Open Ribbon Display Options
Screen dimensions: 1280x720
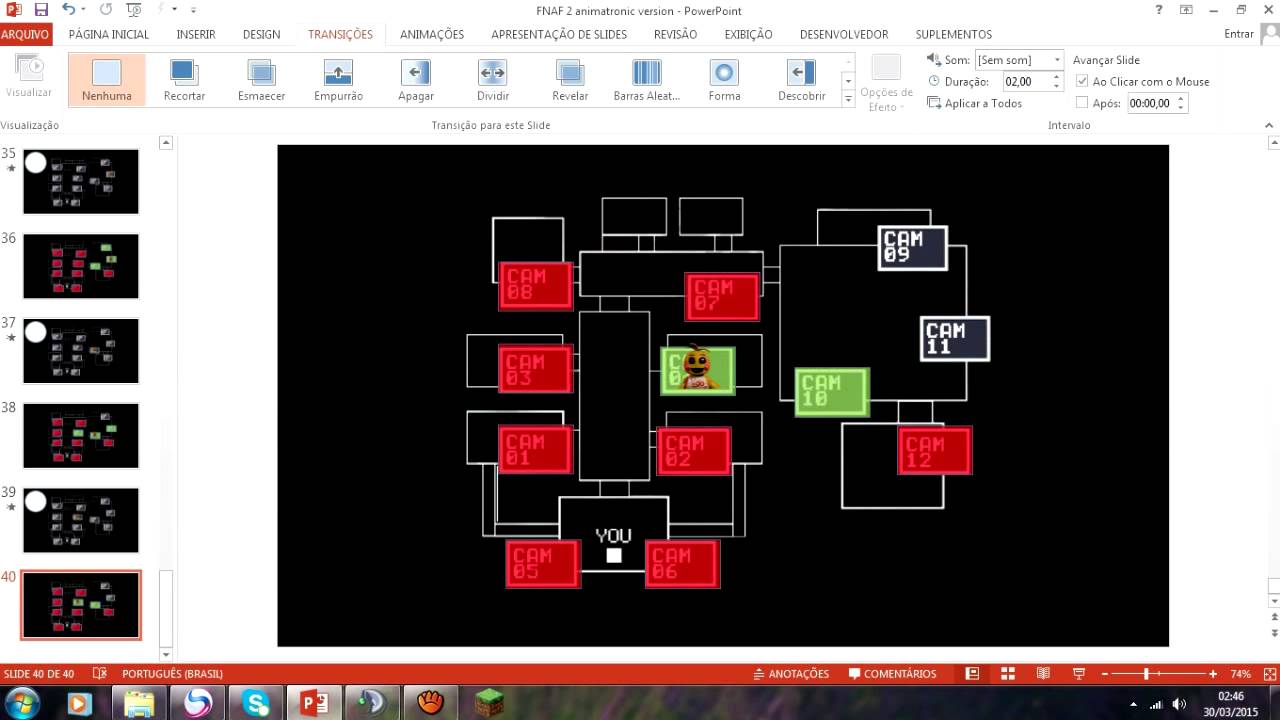1186,9
